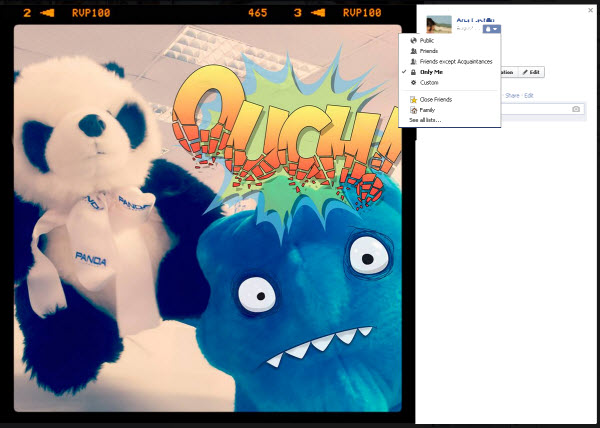600x428 pixels.
Task: Click the Friends except Acquaintances icon
Action: coord(414,61)
